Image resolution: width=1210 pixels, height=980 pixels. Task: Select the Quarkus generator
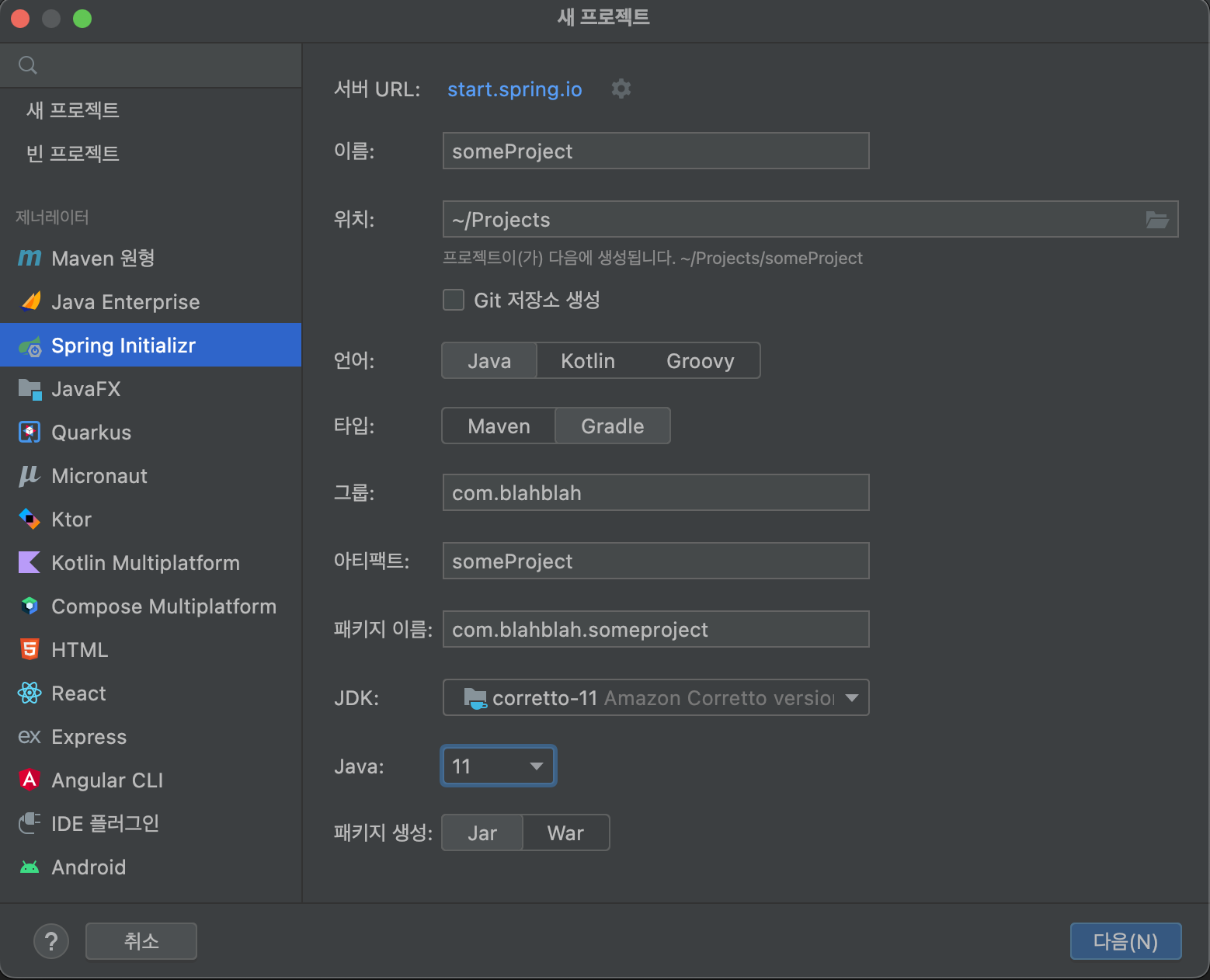[x=151, y=433]
